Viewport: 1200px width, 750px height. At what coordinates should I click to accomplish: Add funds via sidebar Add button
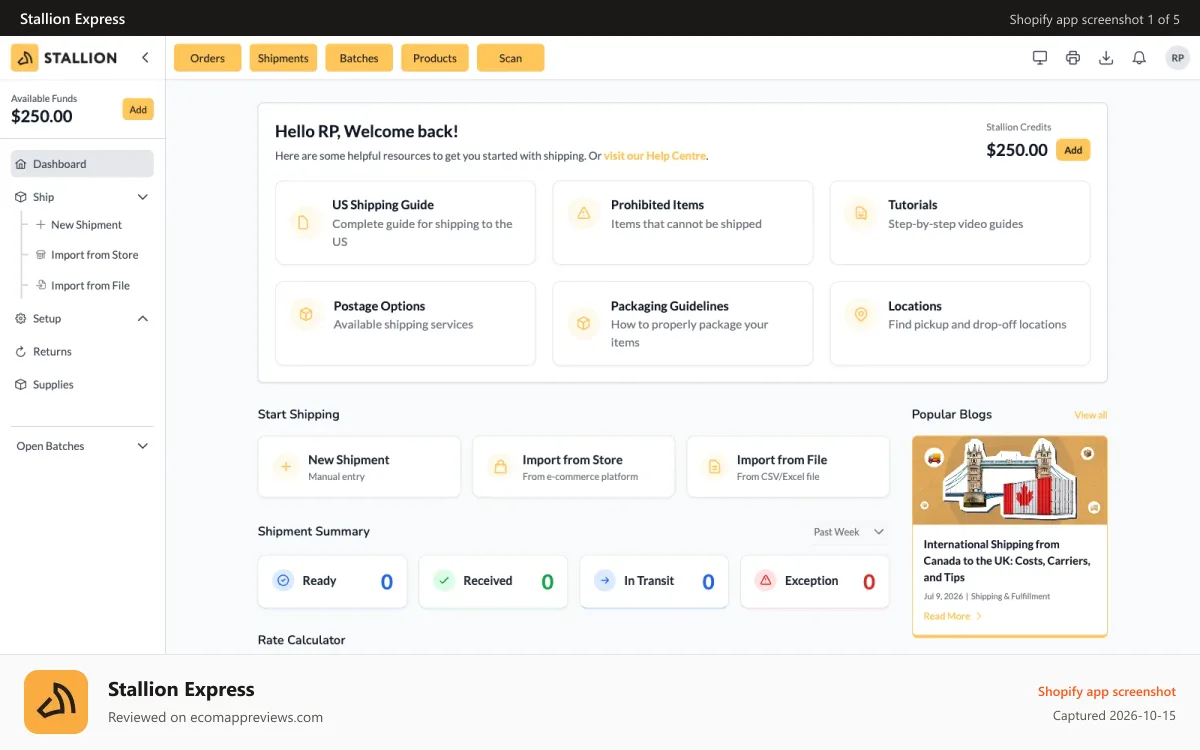pos(138,110)
